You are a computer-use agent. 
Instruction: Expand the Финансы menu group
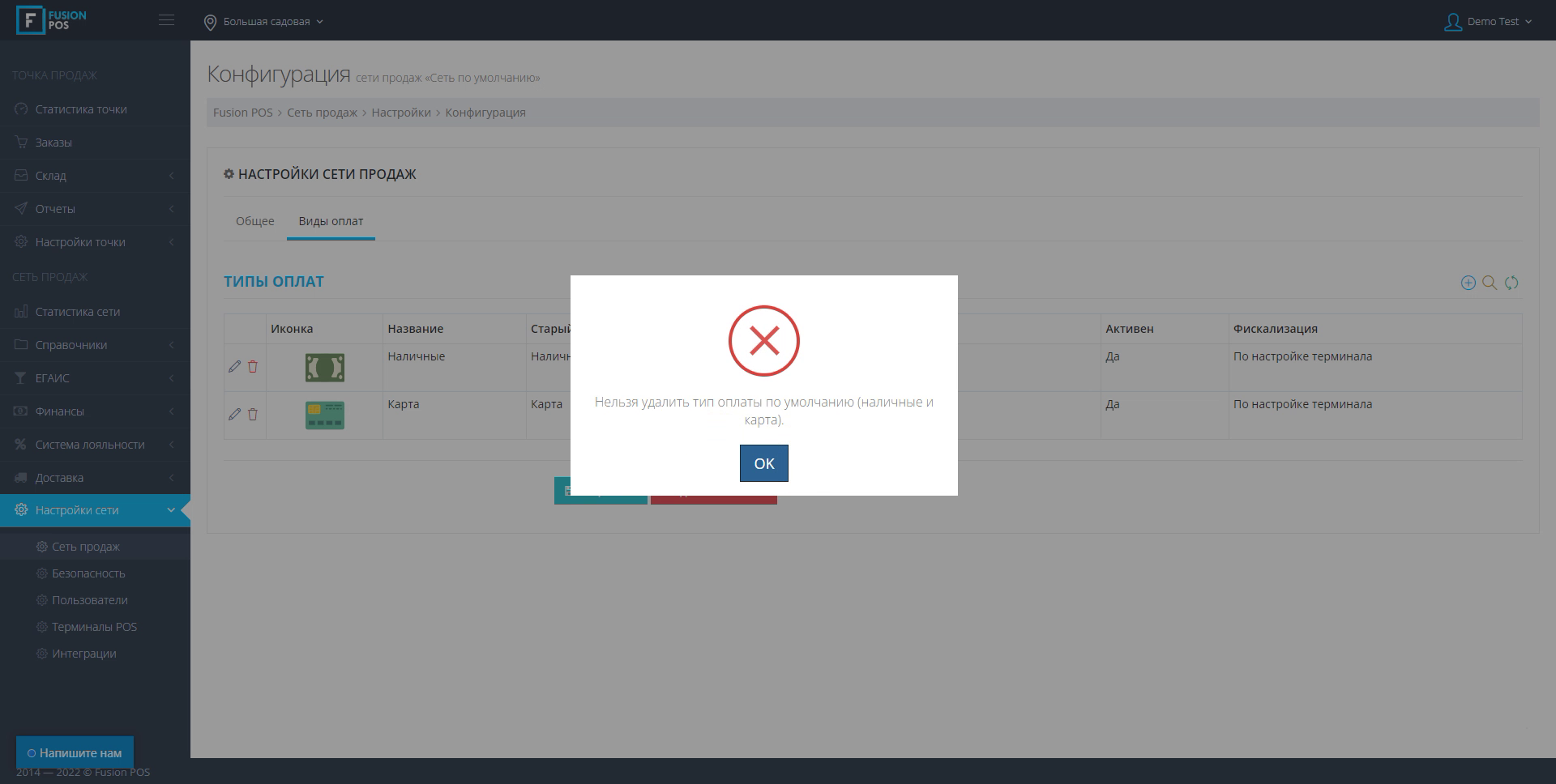[95, 411]
